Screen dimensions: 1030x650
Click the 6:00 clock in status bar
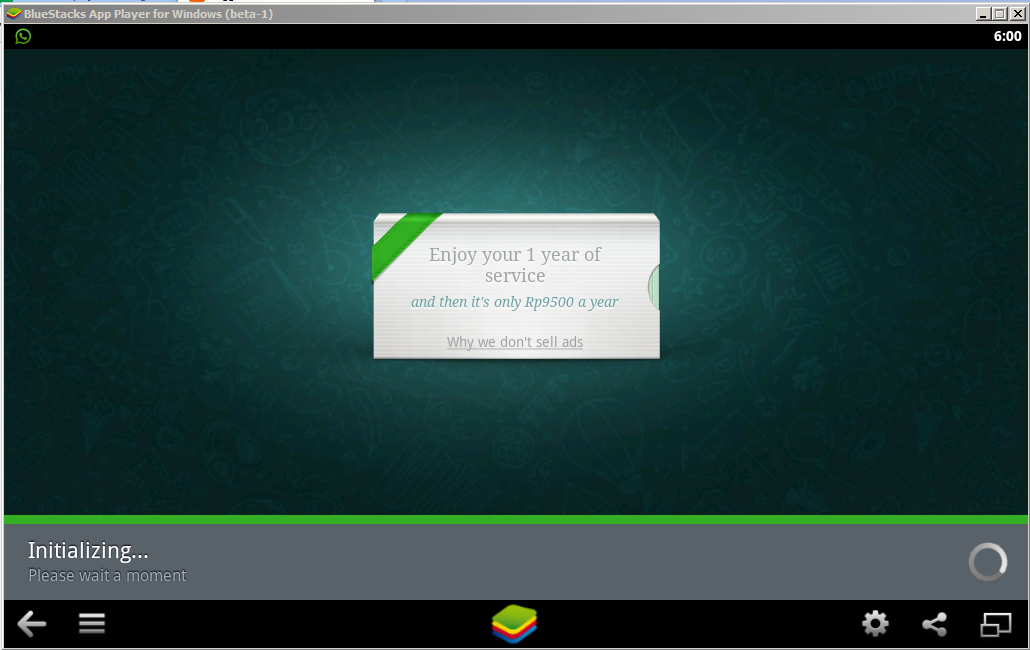click(1007, 37)
